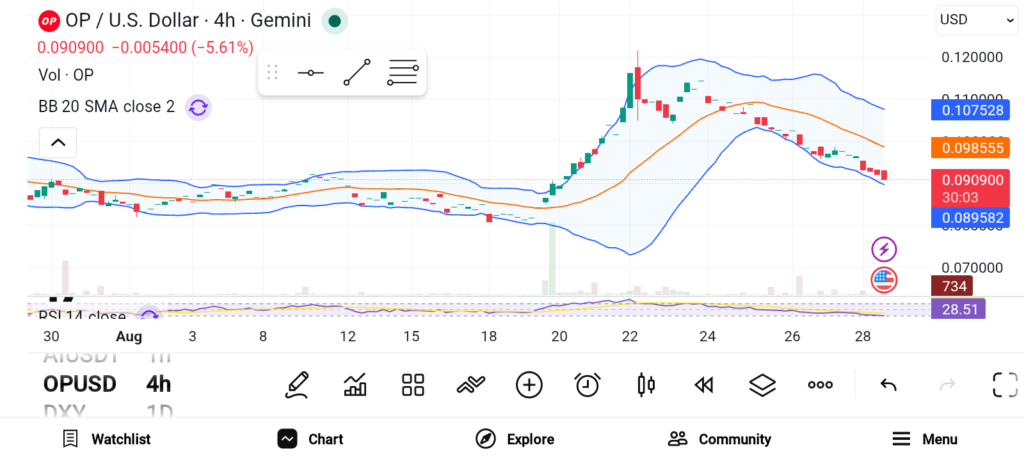Click the 0.089582 lower band price label
This screenshot has width=1024, height=461.
pos(970,217)
